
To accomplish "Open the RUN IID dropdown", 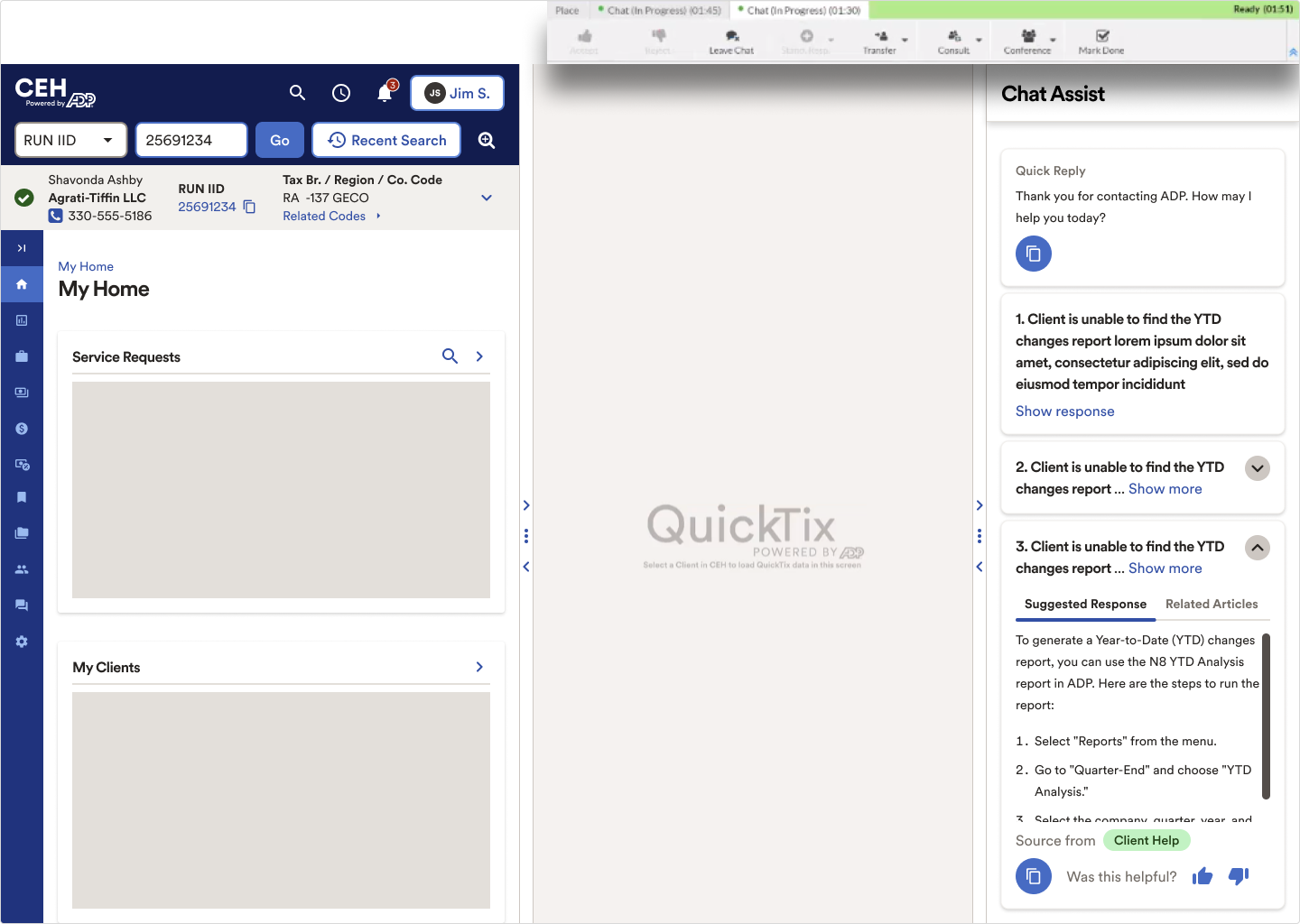I will pyautogui.click(x=70, y=141).
